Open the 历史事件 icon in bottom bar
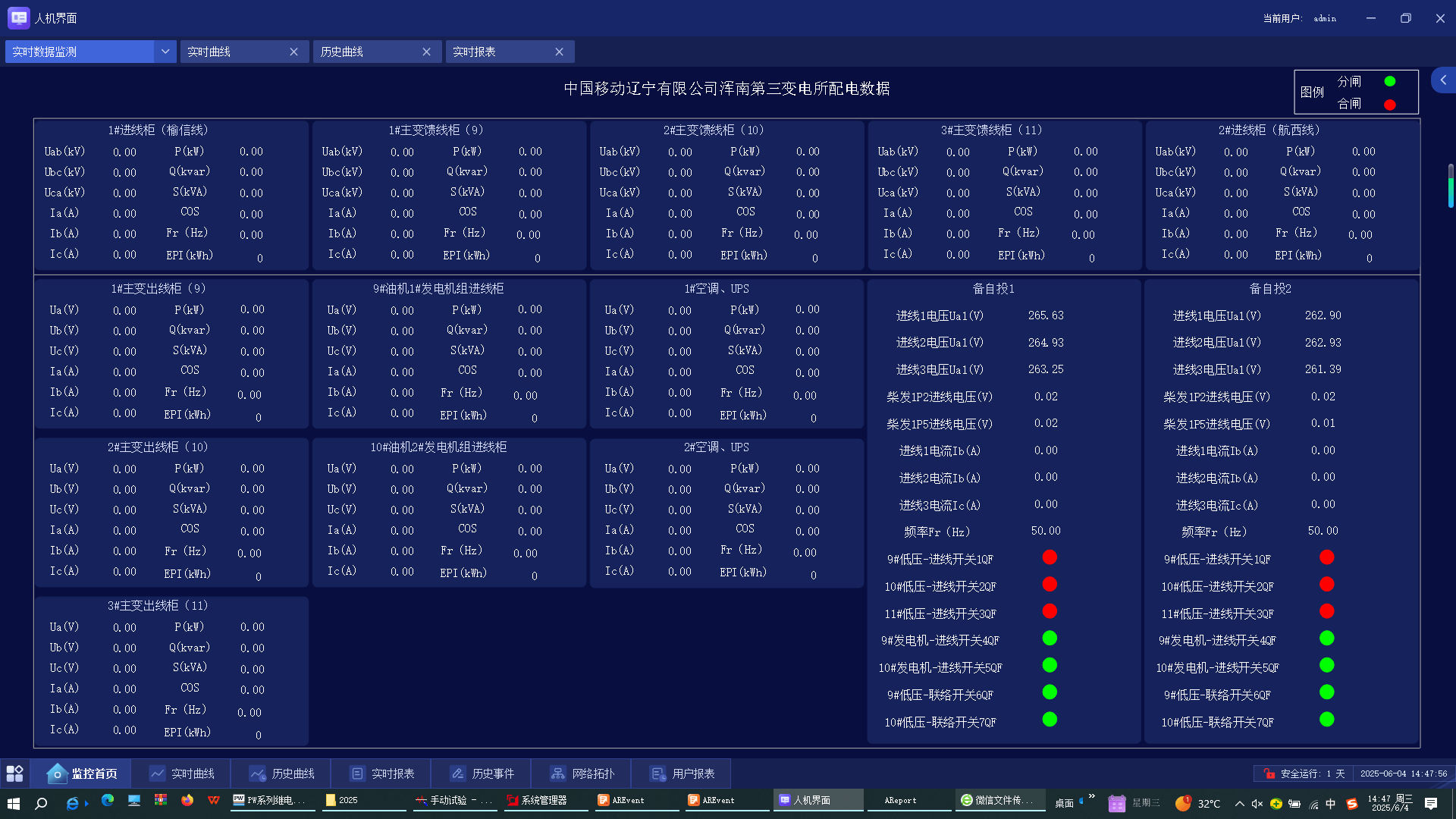 tap(458, 773)
